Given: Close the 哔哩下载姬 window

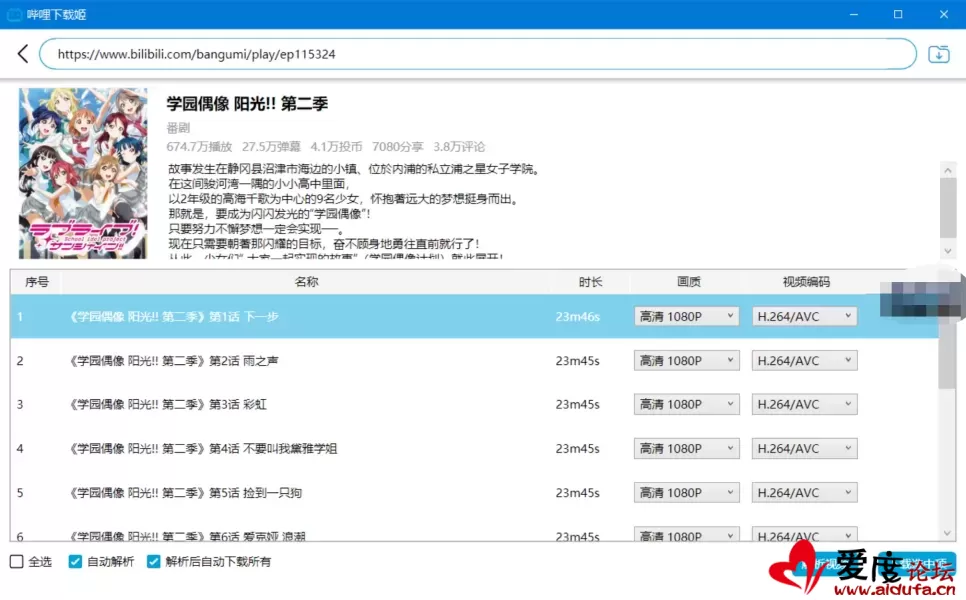Looking at the screenshot, I should tap(943, 14).
